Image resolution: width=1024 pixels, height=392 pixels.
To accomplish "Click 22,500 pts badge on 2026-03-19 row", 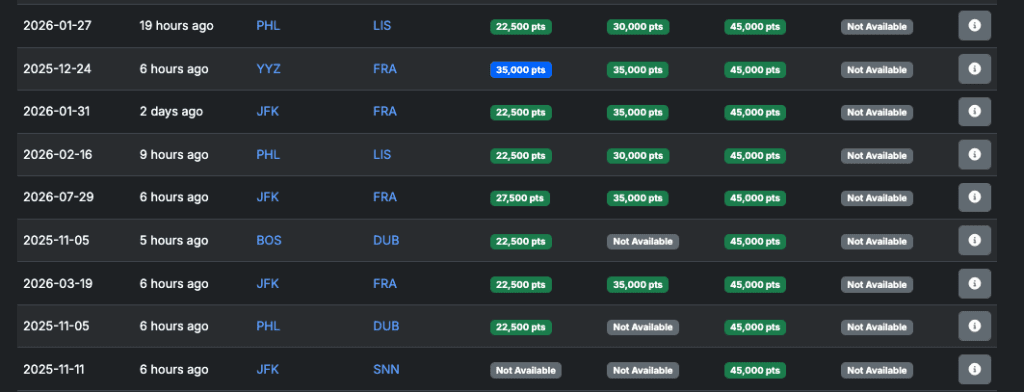I will (521, 285).
